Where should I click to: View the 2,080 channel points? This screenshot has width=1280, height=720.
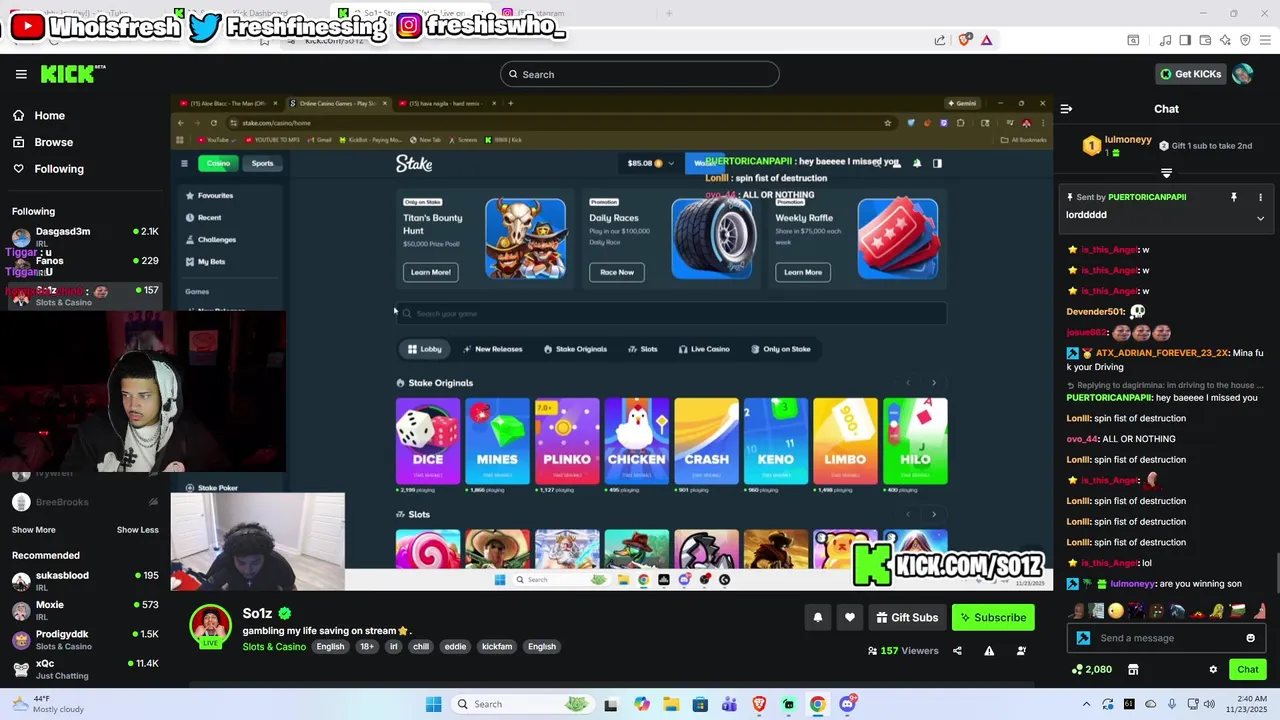pos(1091,669)
